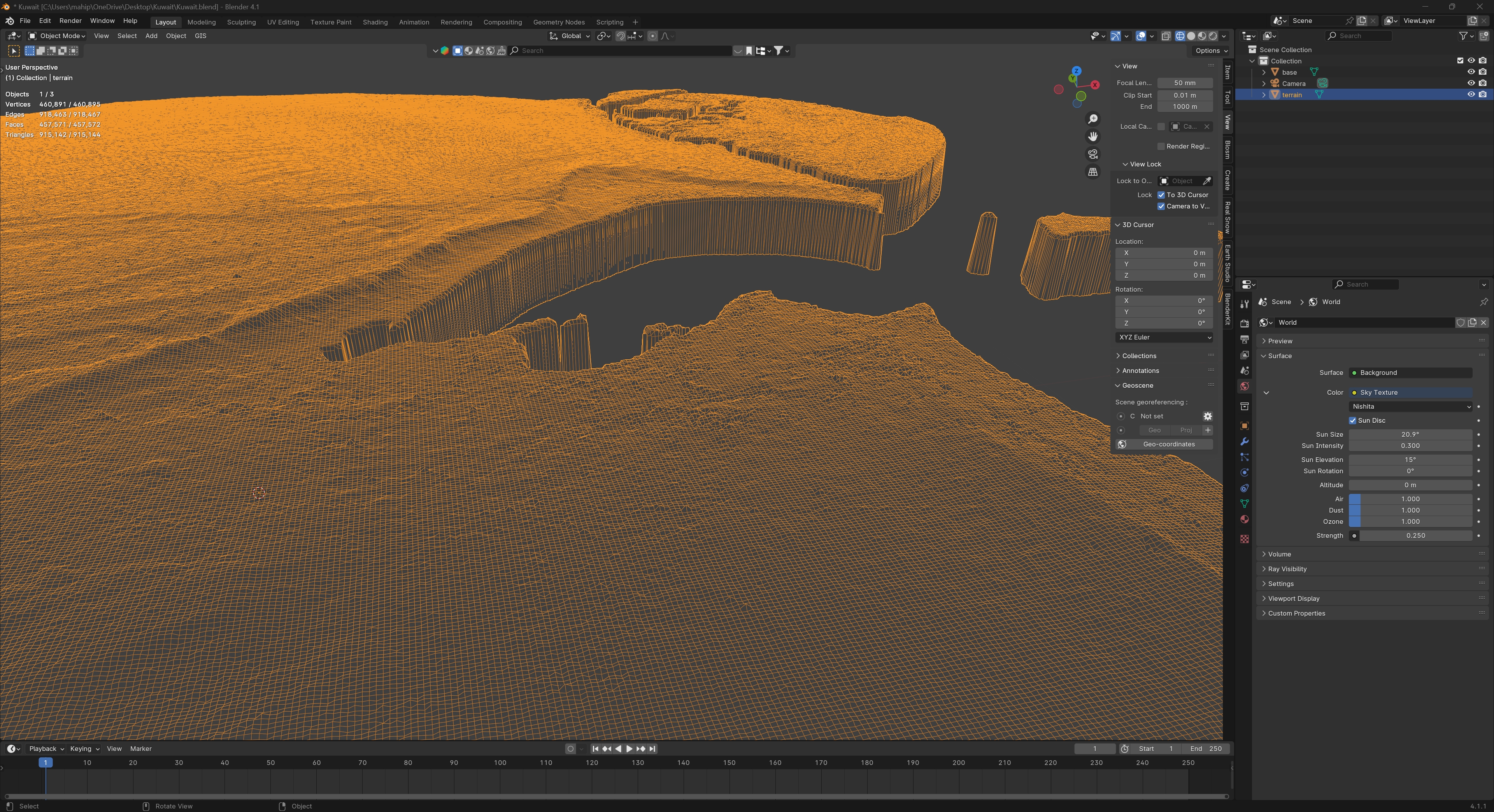Open the Nishita sky type dropdown
Screen dimensions: 1494x812
(1410, 406)
